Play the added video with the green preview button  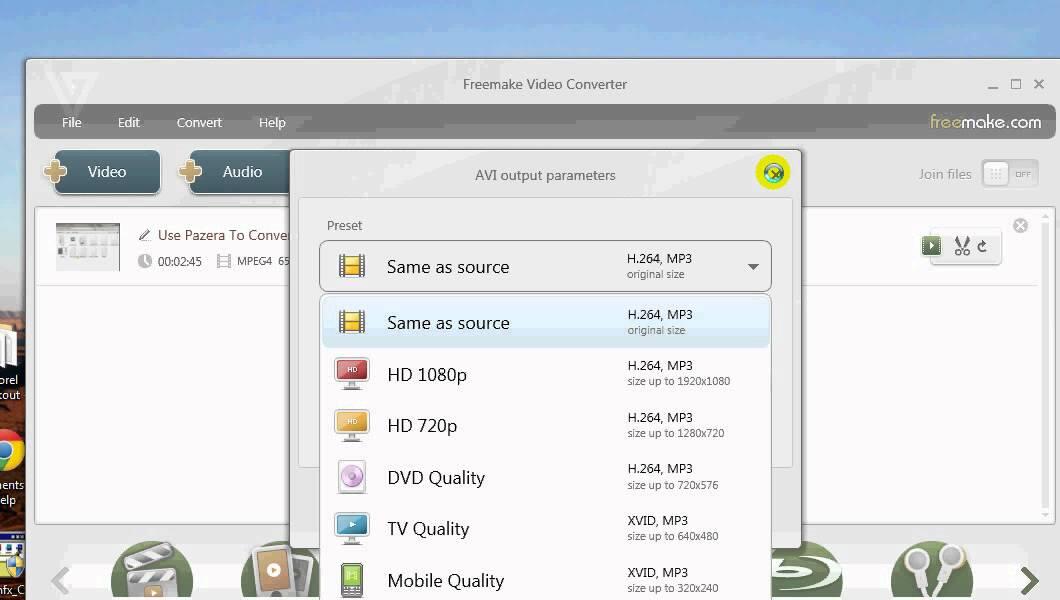931,245
